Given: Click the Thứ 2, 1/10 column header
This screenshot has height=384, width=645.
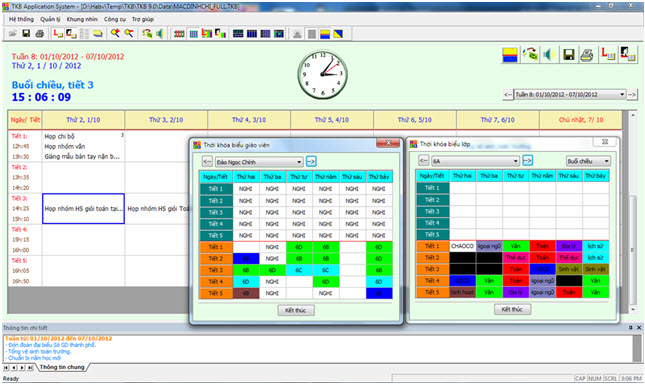Looking at the screenshot, I should click(x=83, y=120).
